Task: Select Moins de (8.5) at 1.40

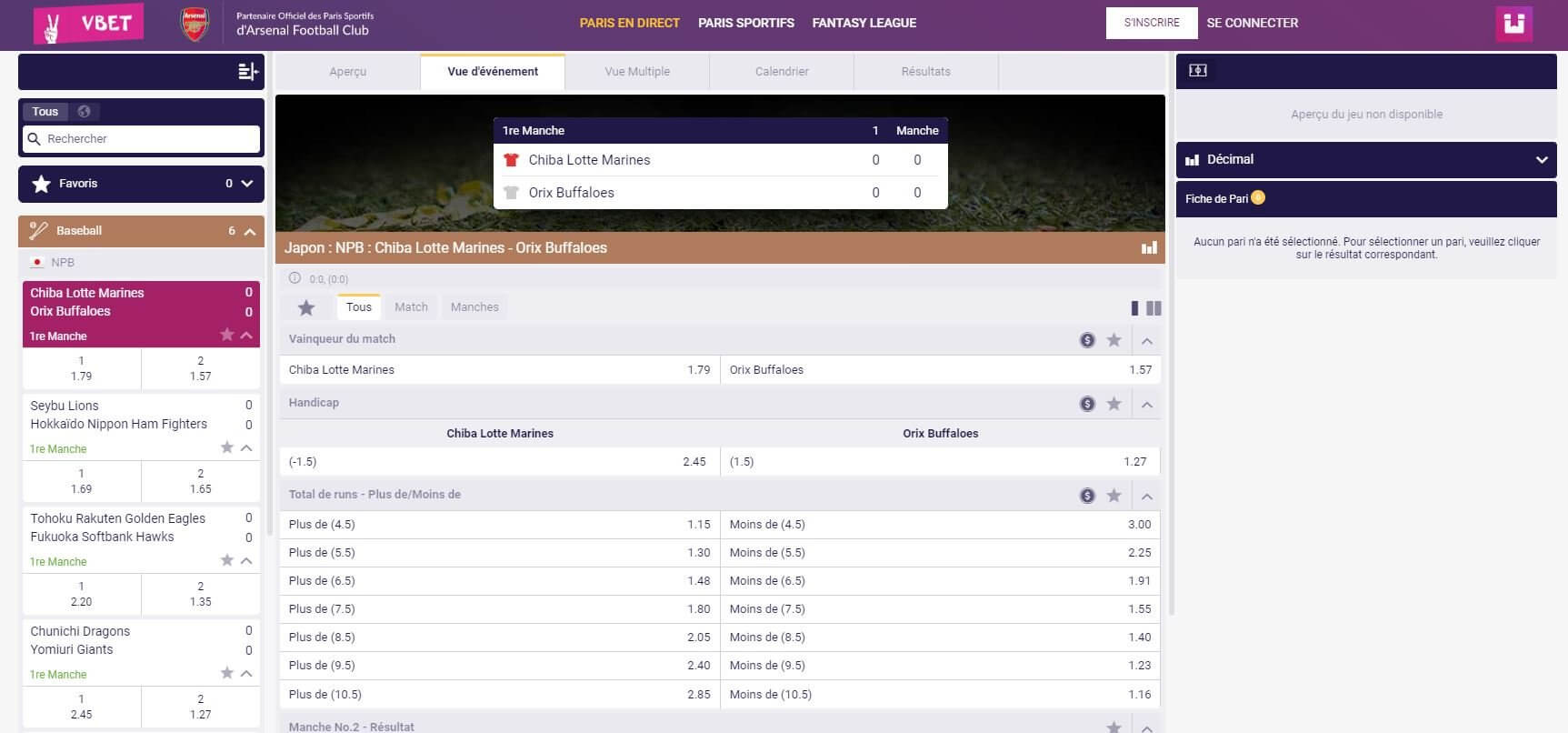Action: point(941,638)
